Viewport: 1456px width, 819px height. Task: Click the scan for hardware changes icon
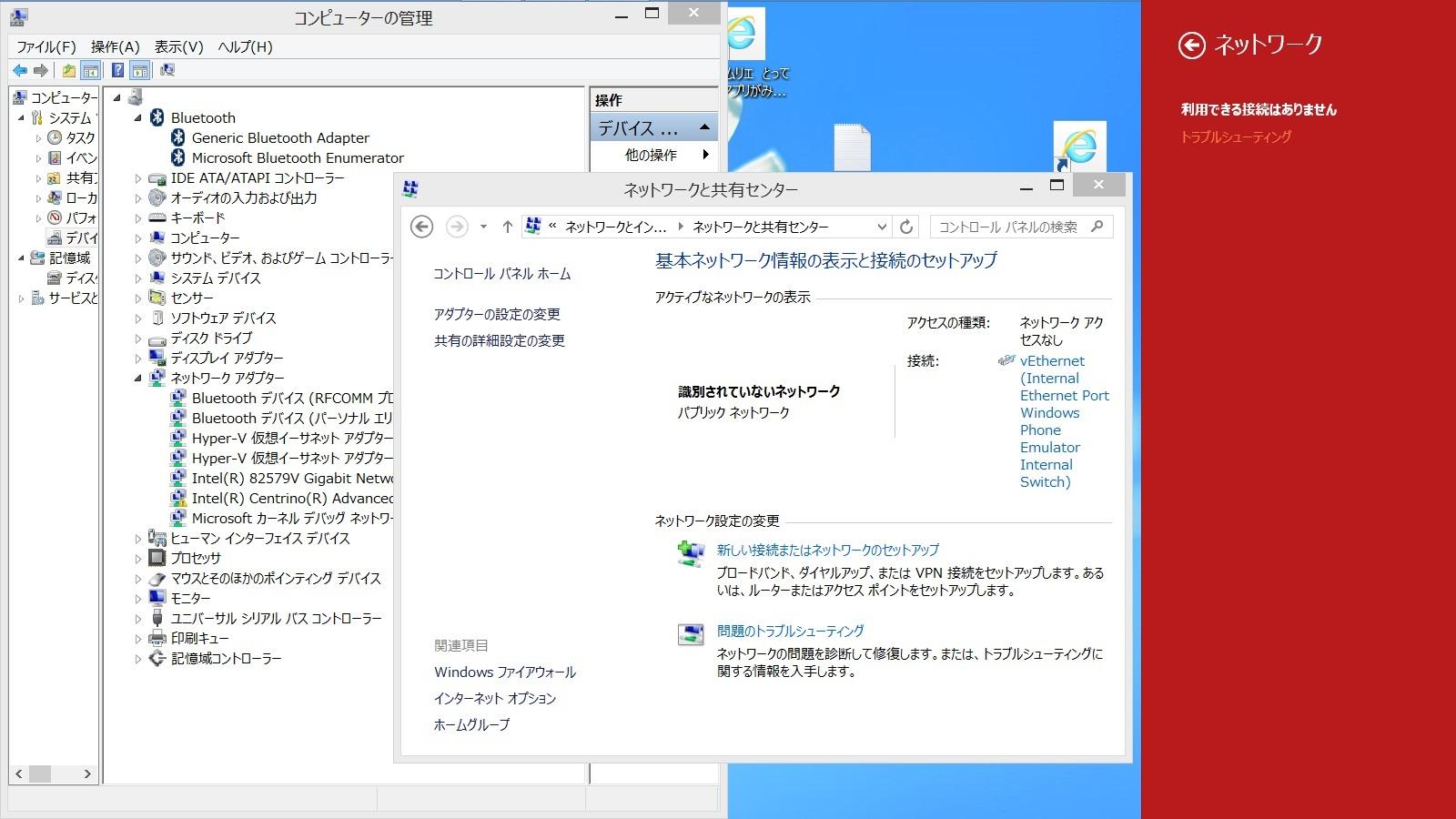(x=167, y=70)
